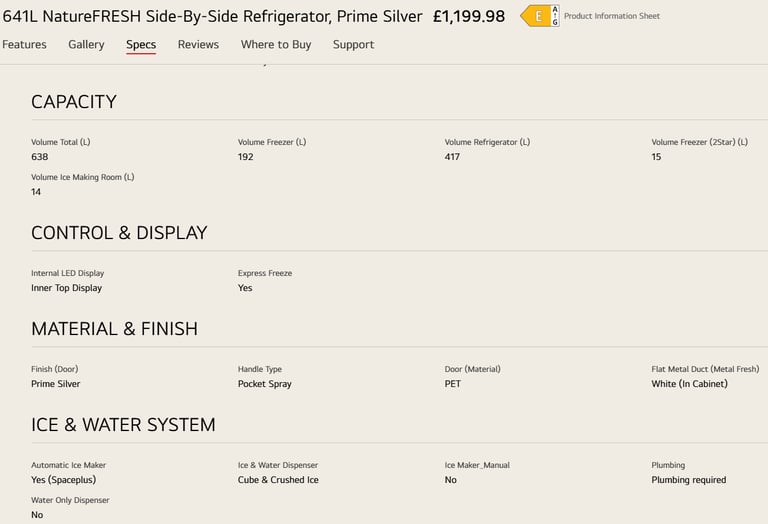
Task: Click the Cube & Crushed Ice value
Action: 278,480
